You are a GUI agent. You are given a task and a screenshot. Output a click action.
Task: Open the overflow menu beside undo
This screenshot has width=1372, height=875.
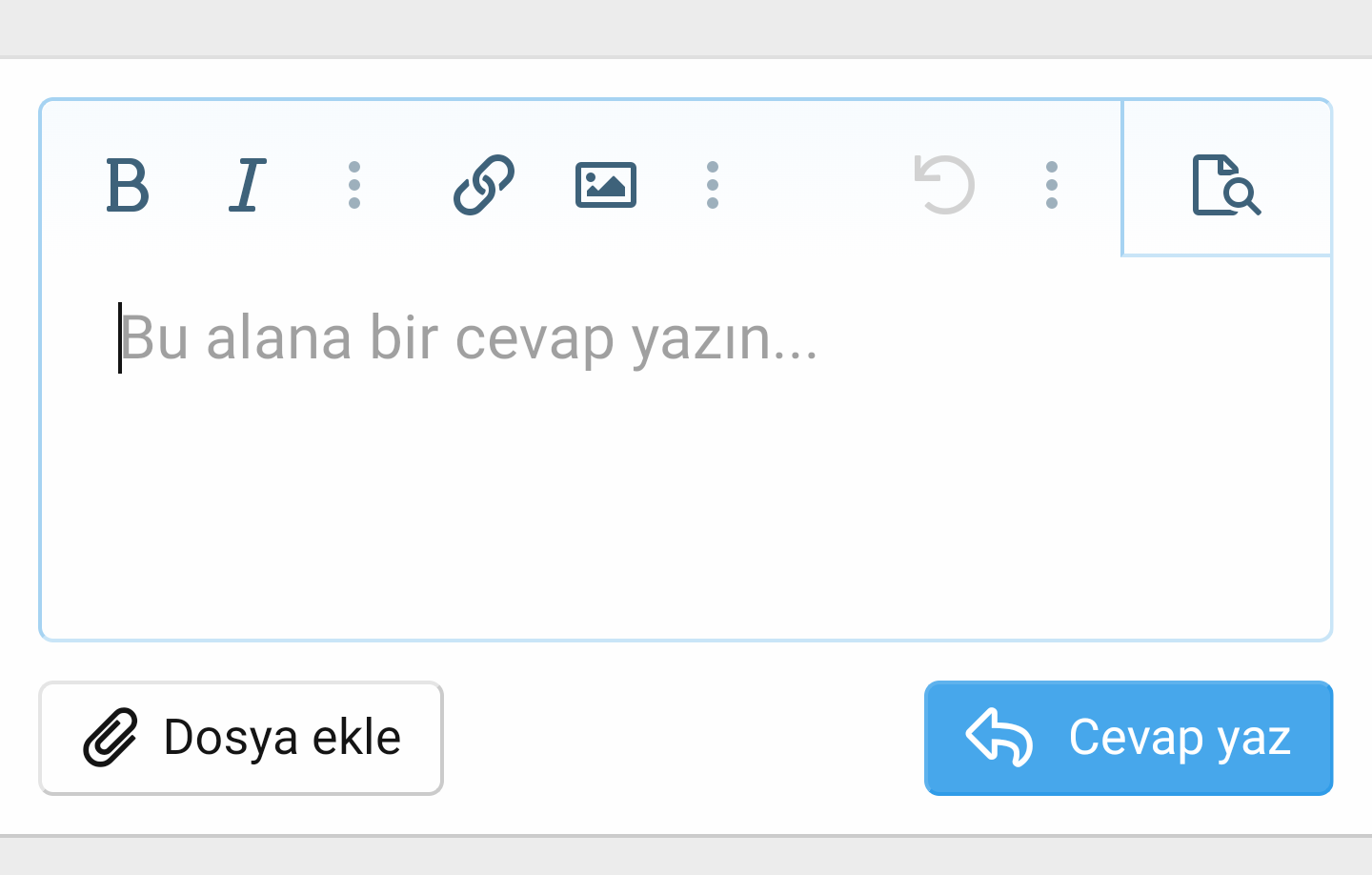click(1051, 185)
